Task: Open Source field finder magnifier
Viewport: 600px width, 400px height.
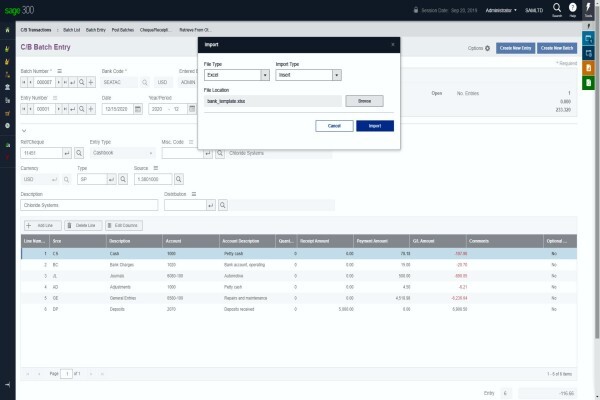Action: (x=179, y=179)
